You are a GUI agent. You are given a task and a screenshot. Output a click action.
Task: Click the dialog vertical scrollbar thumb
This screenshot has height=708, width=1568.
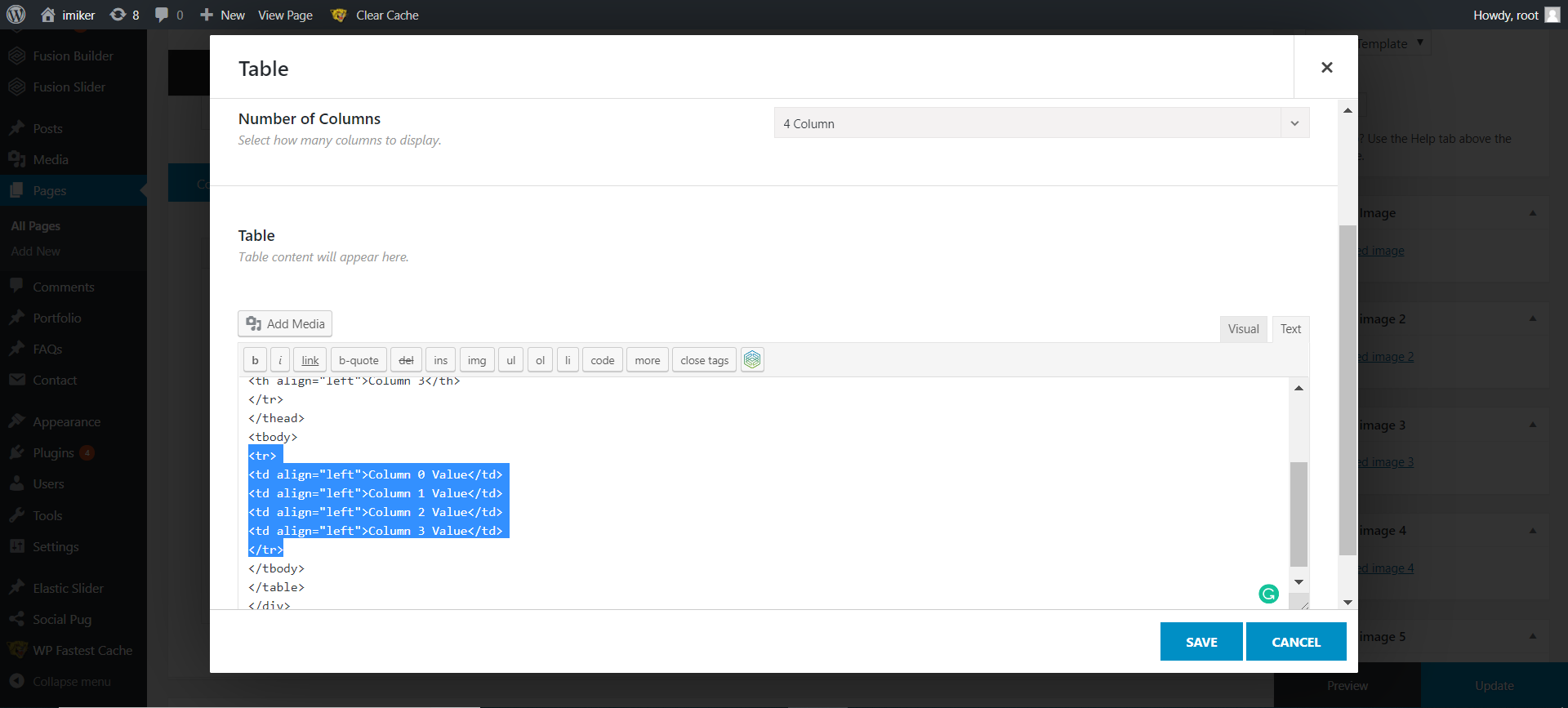1347,390
